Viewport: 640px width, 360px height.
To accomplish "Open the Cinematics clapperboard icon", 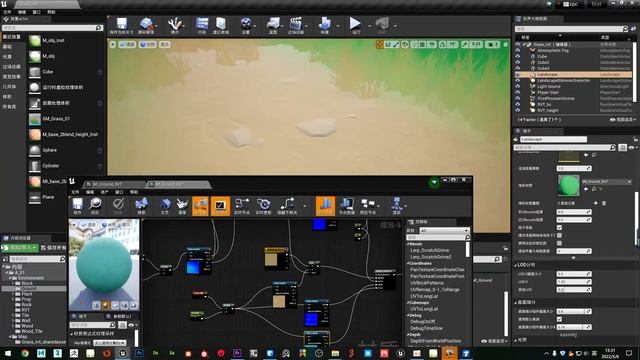I will coord(296,25).
